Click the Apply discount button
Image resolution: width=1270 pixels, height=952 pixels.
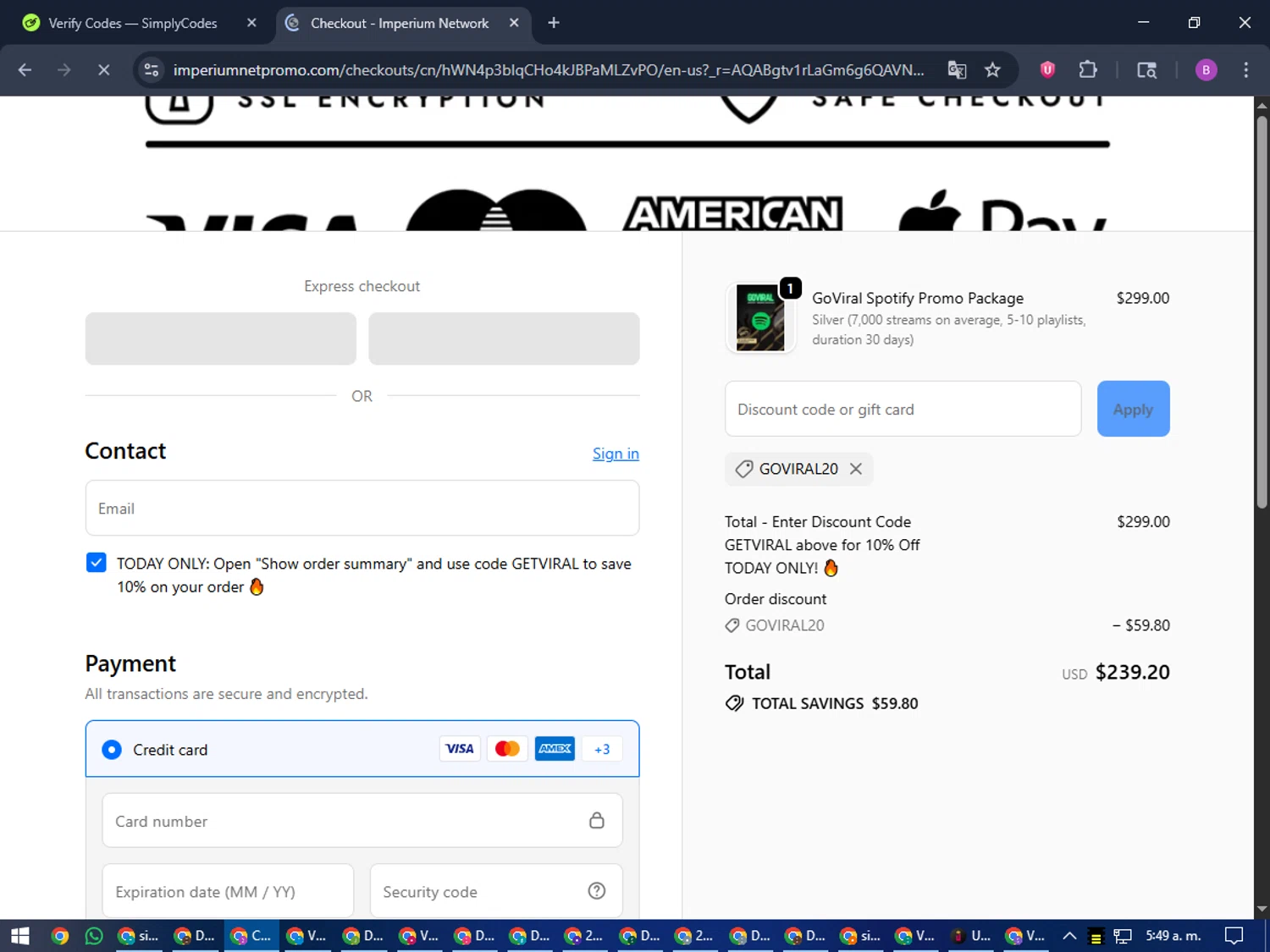1133,409
